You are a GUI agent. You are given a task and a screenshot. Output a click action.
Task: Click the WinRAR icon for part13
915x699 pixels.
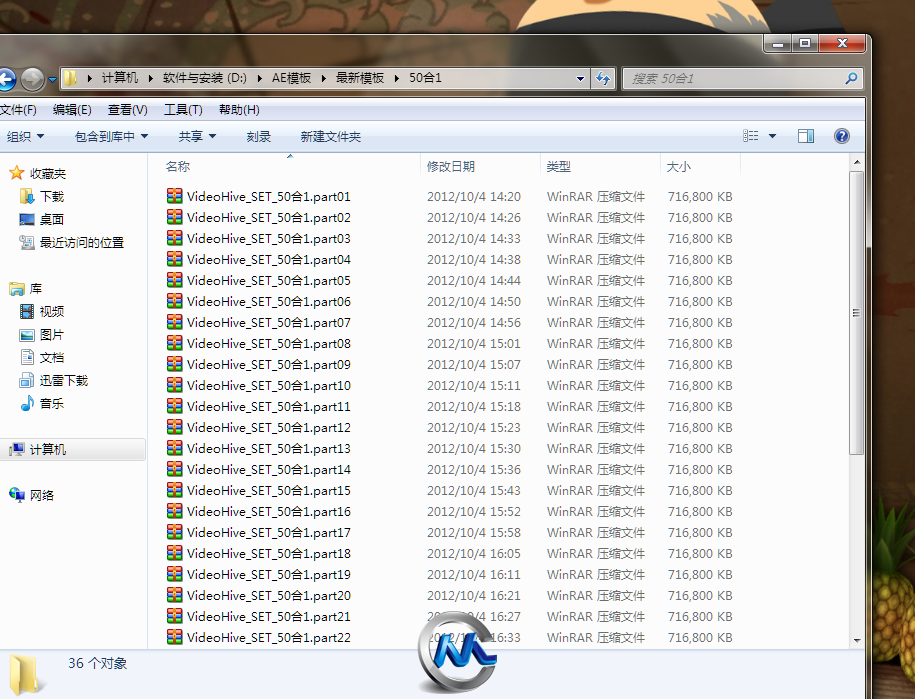pos(174,448)
